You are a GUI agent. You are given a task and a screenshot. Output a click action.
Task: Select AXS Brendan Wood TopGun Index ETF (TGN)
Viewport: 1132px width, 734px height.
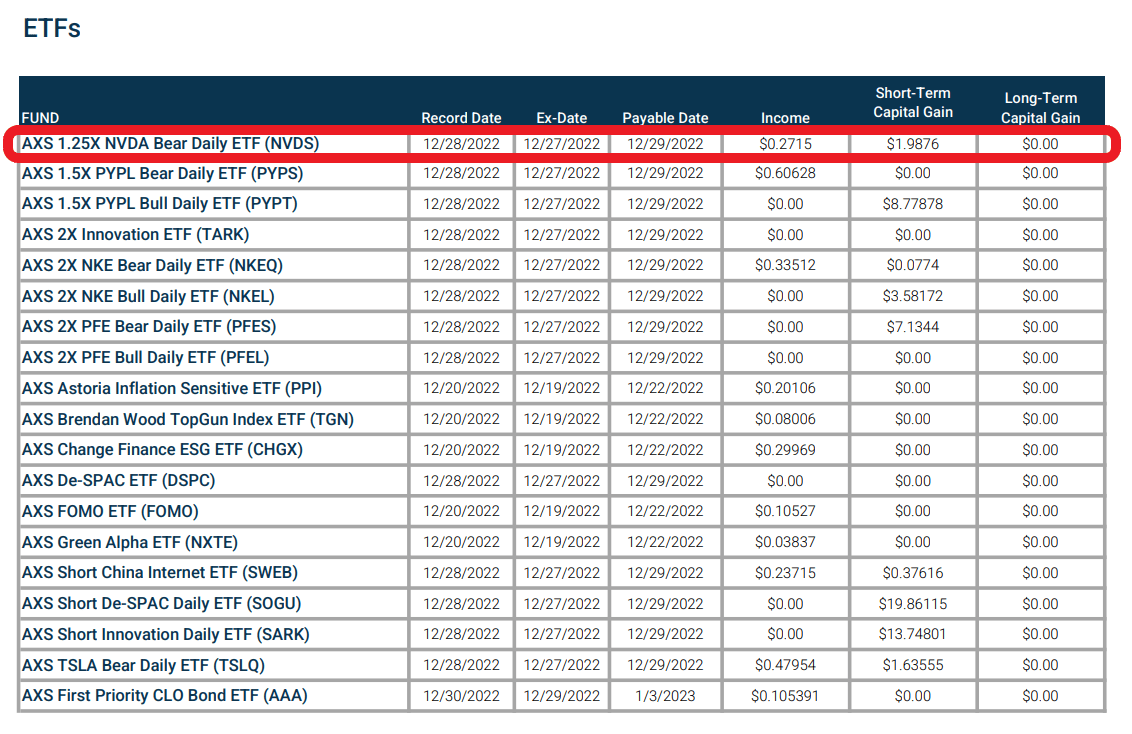point(188,419)
